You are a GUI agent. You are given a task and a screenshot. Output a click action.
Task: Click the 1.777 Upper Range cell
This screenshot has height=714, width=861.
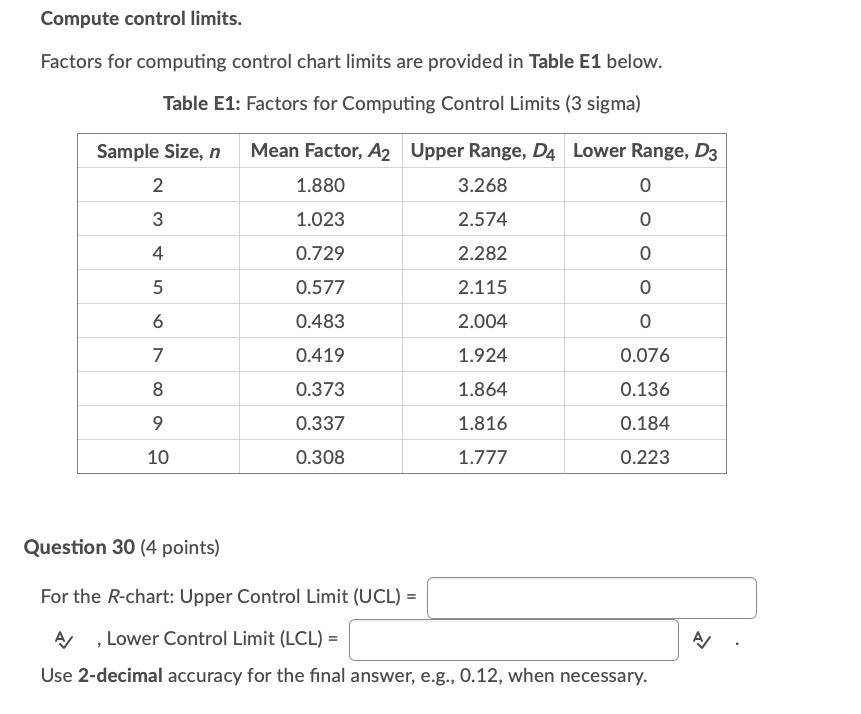point(483,457)
